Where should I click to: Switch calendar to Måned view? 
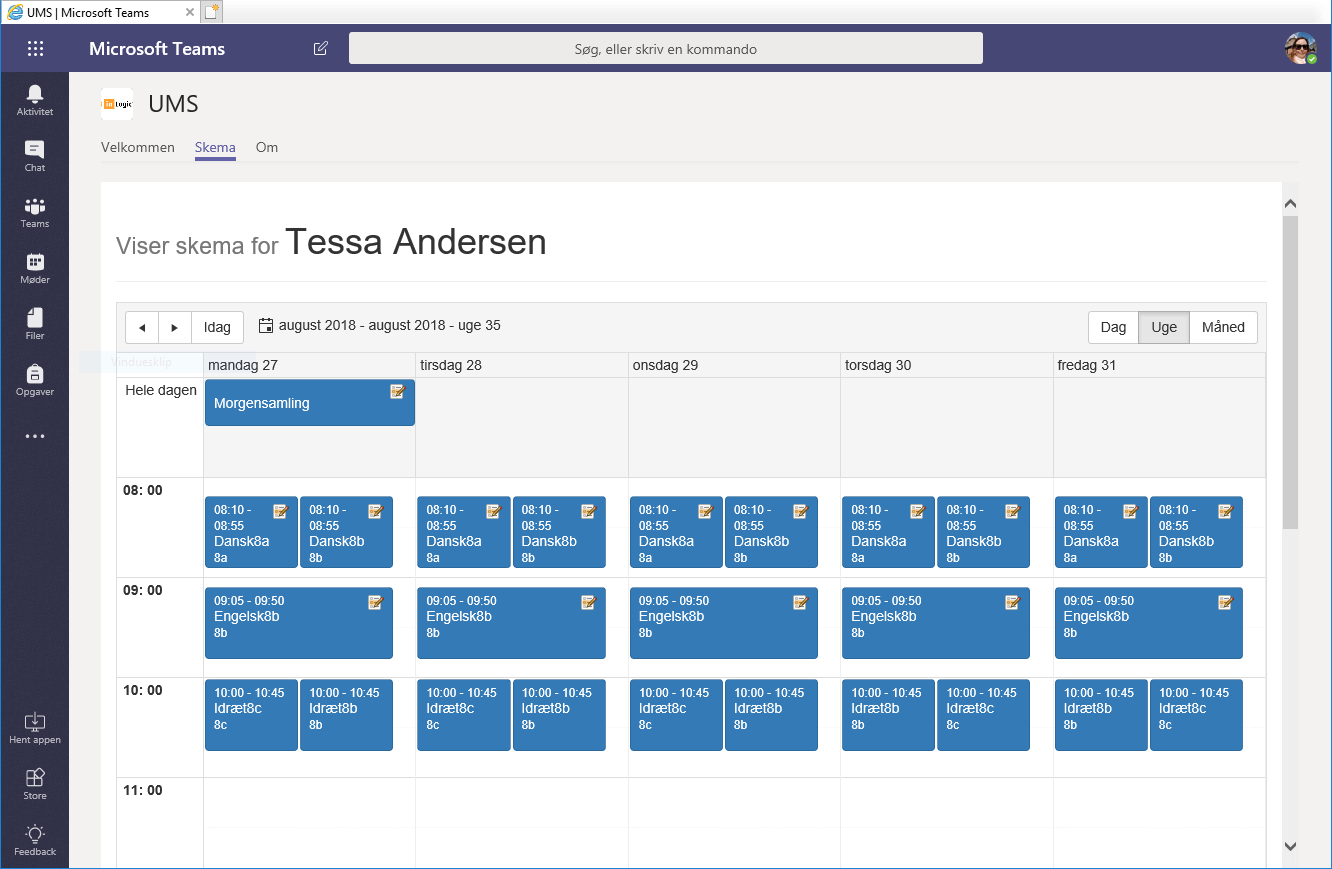point(1223,327)
